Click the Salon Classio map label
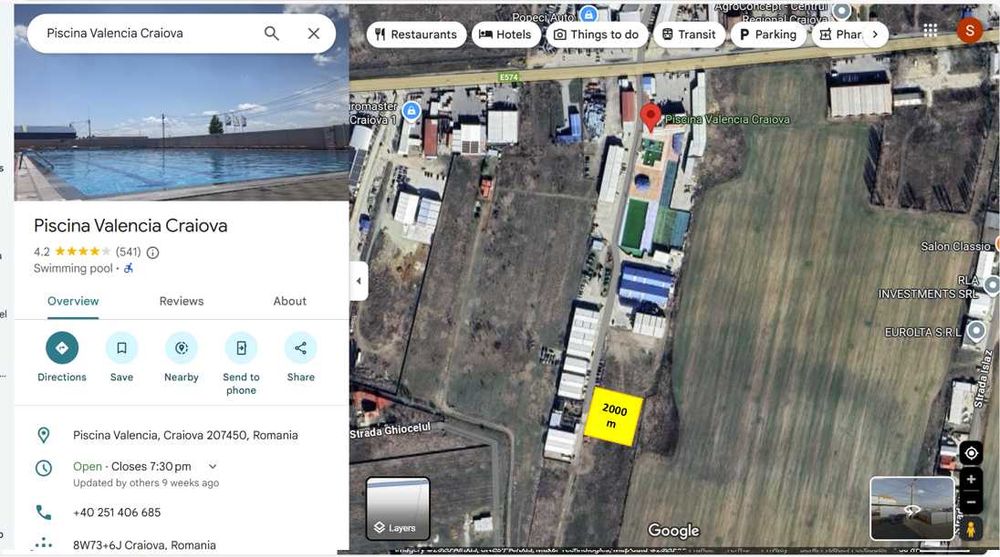 pos(955,246)
